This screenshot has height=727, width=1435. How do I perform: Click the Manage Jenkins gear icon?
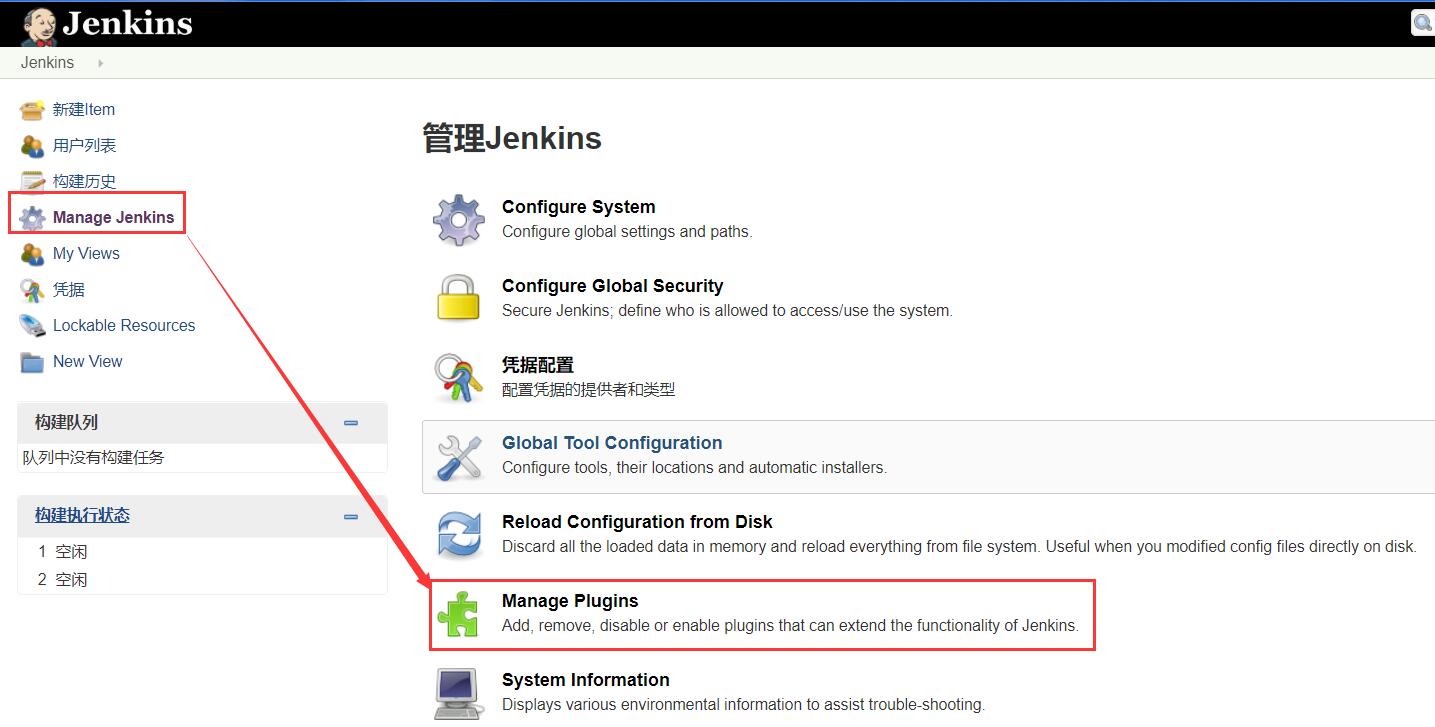(32, 218)
